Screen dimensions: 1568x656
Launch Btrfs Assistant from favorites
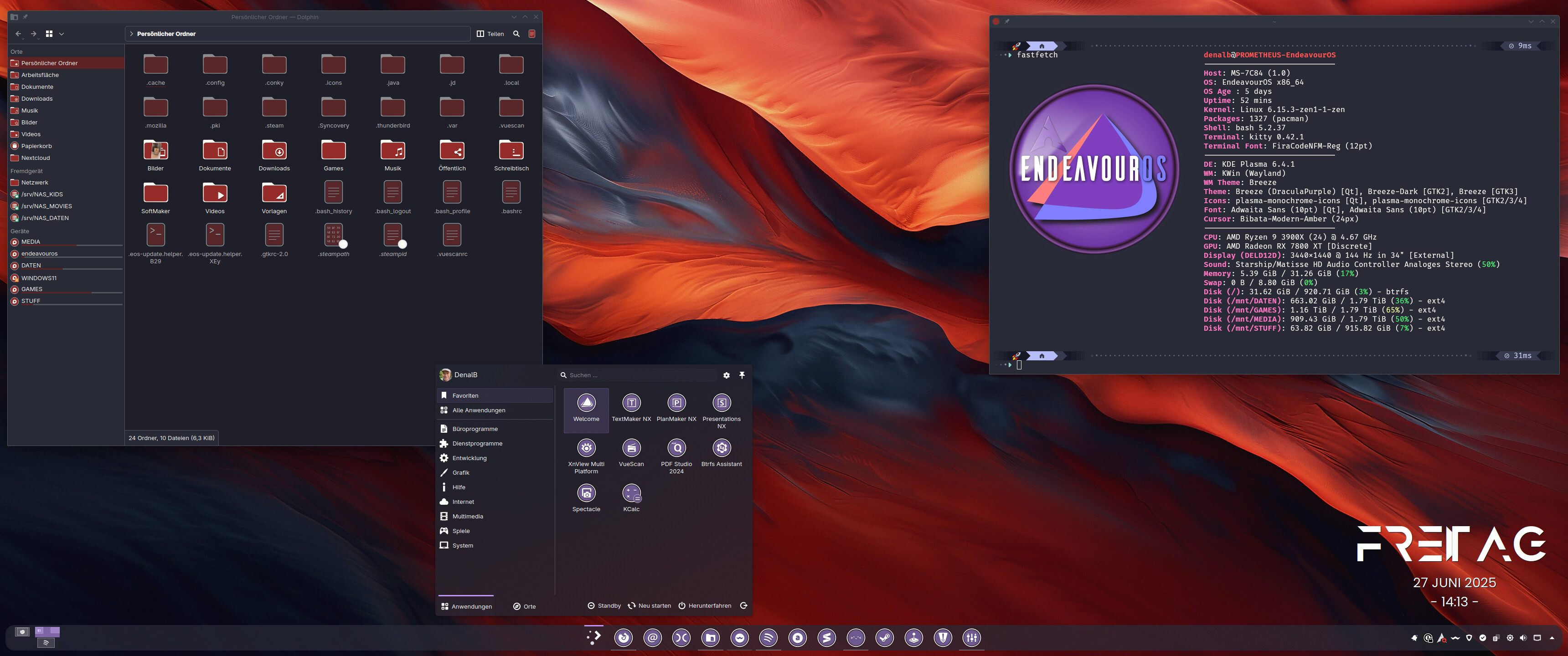[721, 448]
